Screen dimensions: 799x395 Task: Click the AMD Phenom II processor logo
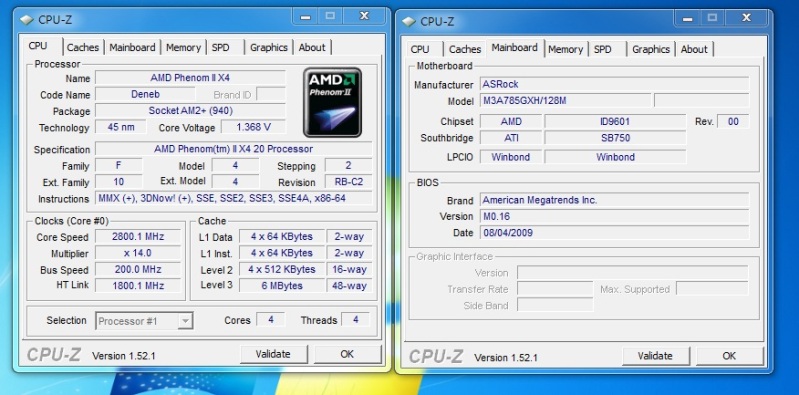tap(332, 102)
